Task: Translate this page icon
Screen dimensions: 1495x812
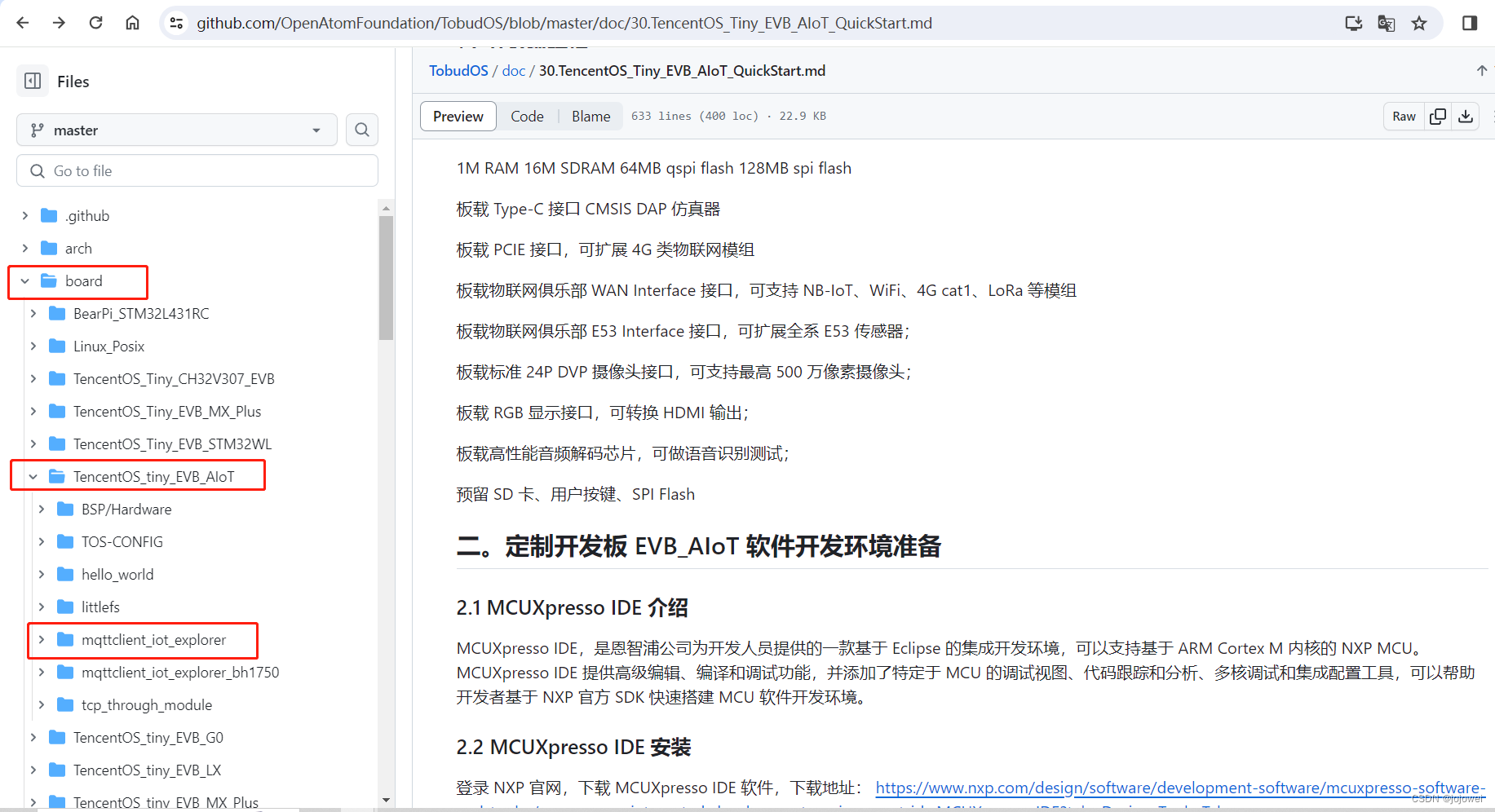Action: (1387, 23)
